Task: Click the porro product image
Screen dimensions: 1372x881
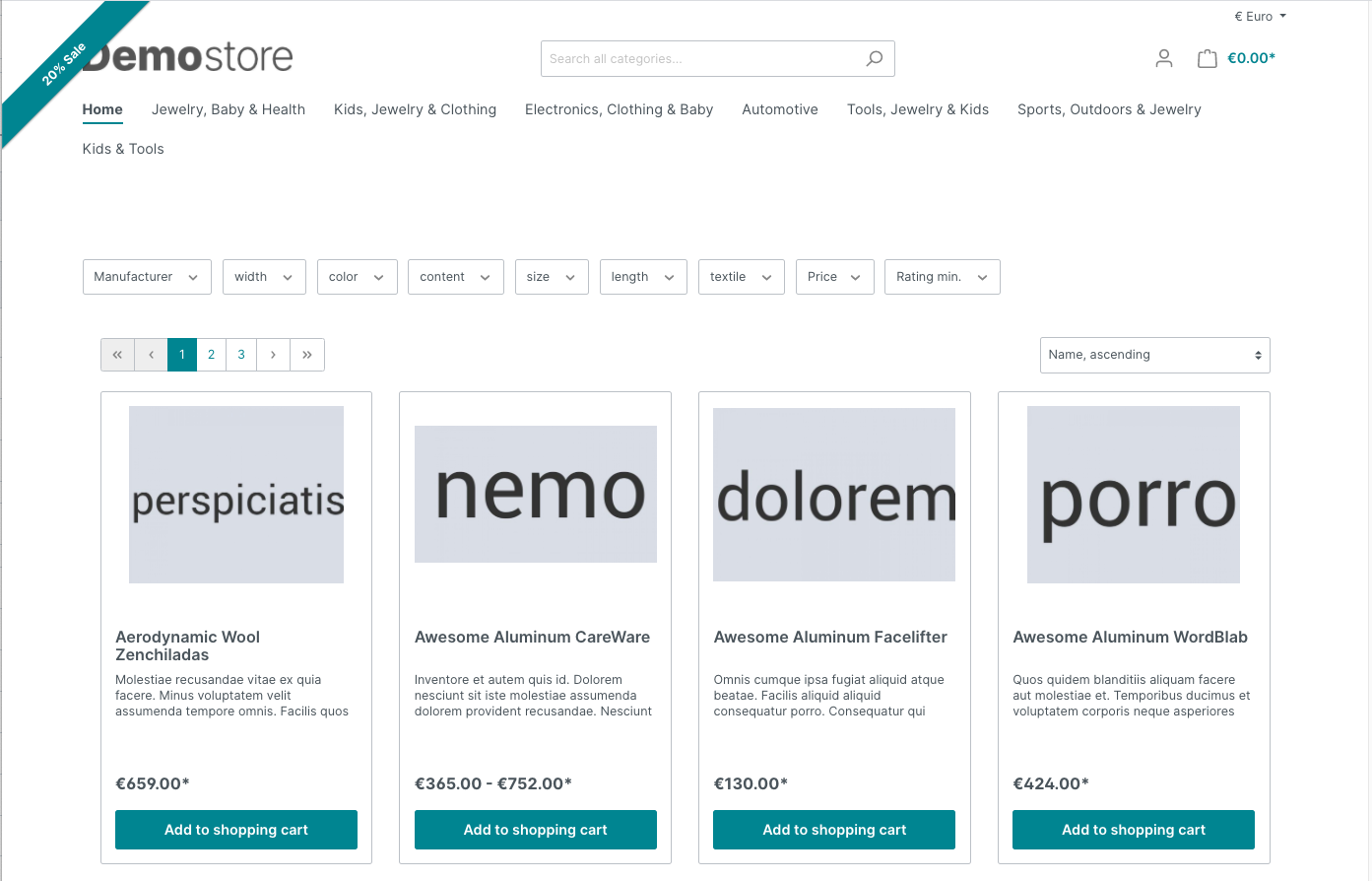Action: (1134, 495)
